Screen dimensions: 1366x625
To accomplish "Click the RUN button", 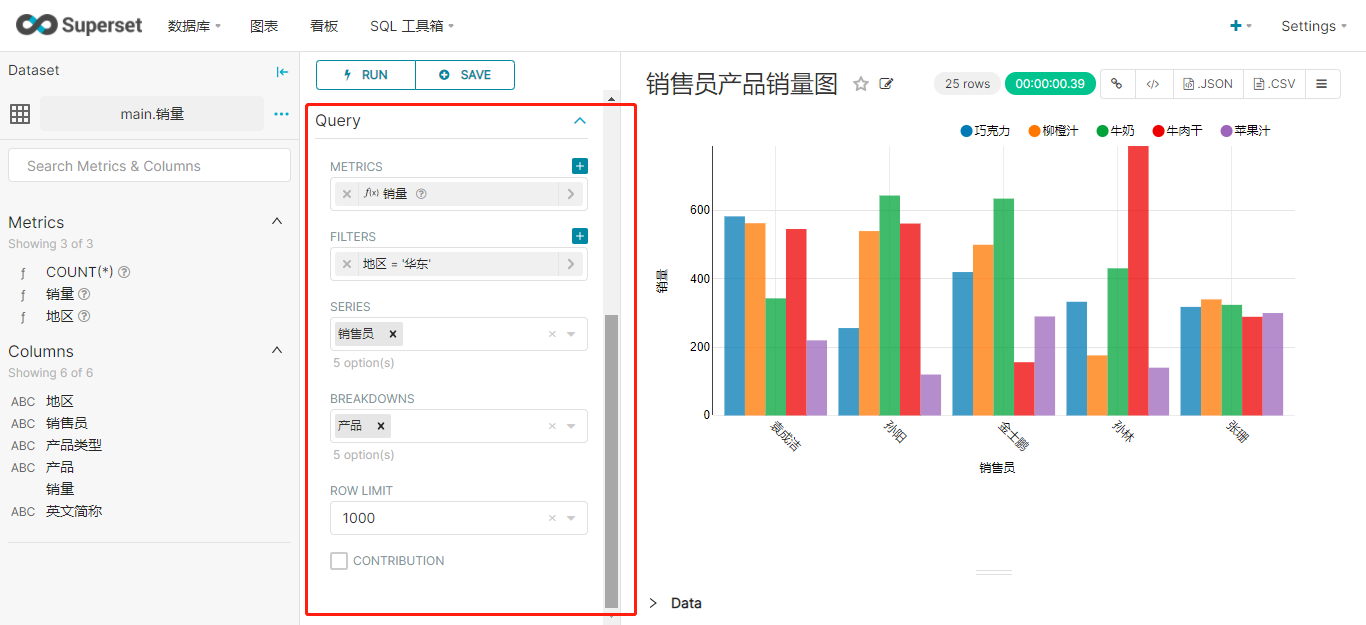I will 365,75.
